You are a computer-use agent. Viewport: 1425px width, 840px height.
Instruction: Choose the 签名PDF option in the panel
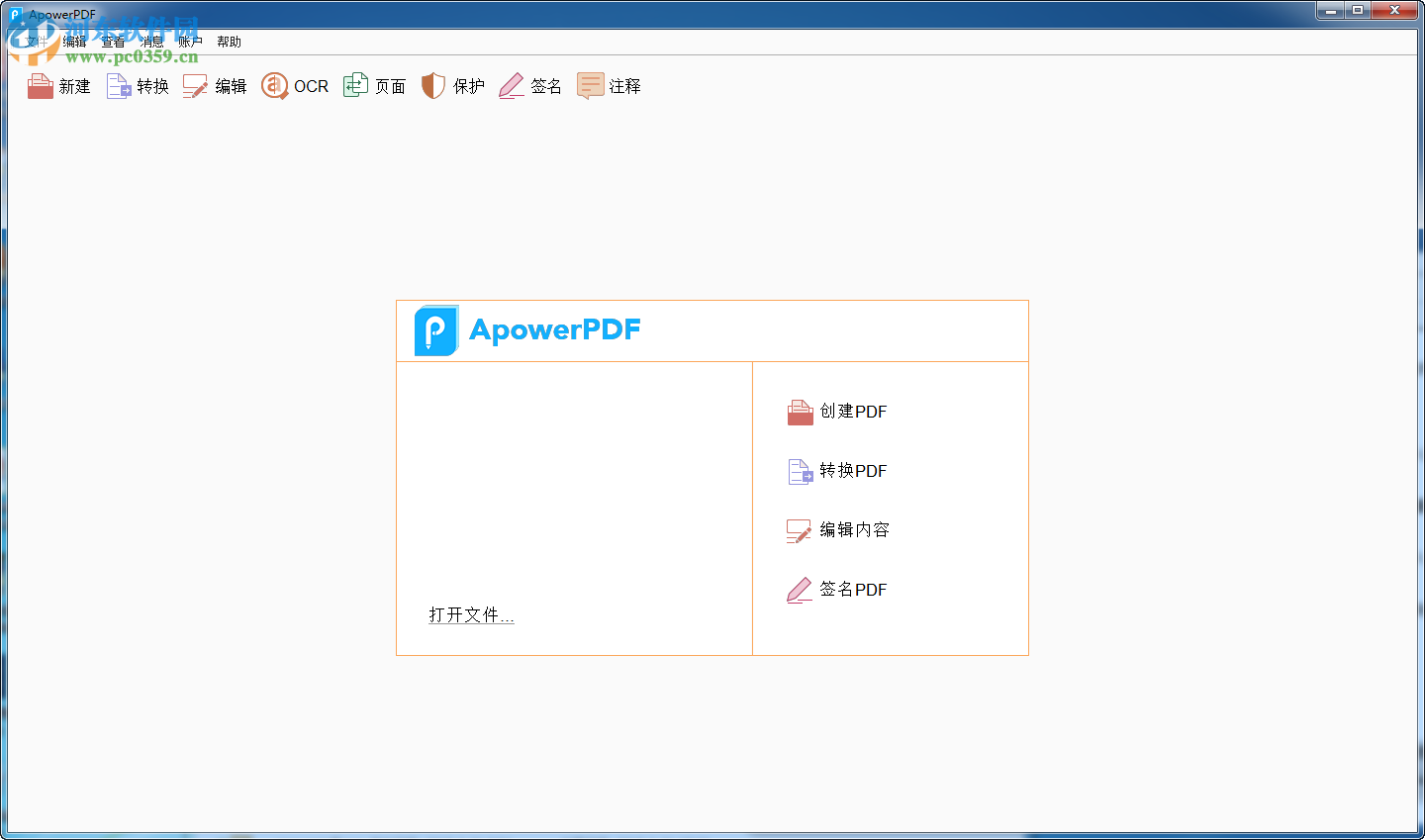coord(836,590)
